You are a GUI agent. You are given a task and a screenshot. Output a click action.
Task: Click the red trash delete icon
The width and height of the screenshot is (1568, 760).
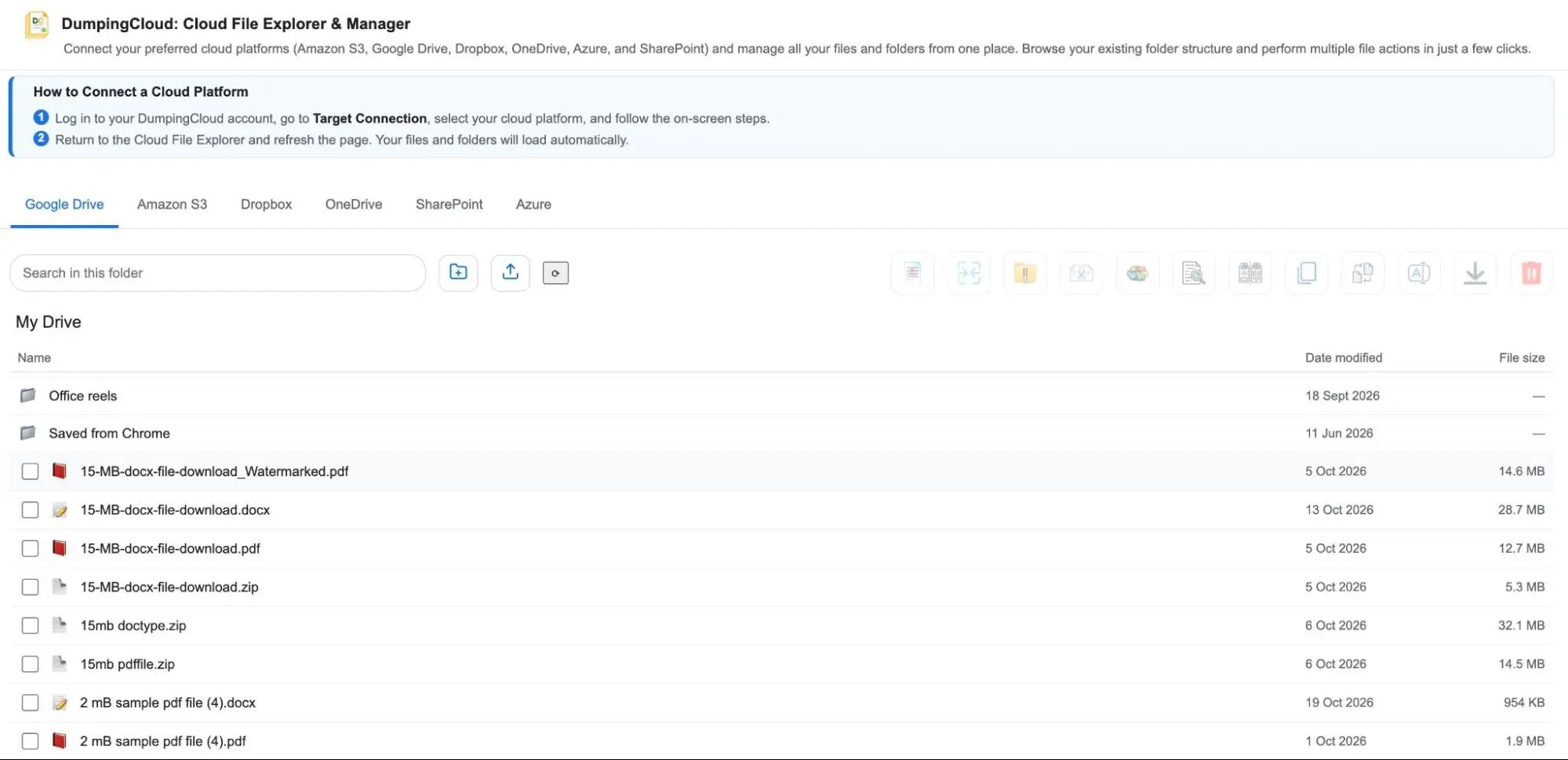(1532, 273)
